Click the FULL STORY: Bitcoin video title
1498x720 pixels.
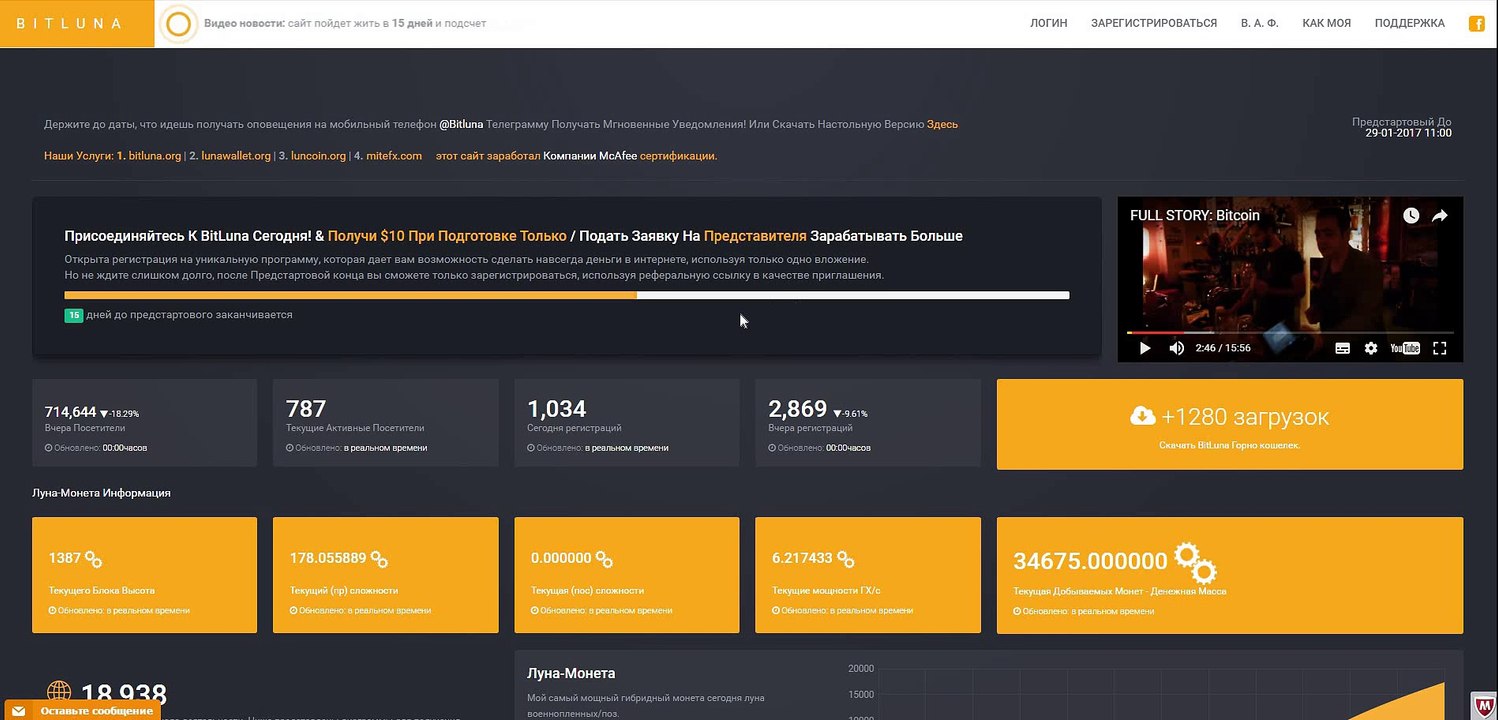[x=1195, y=215]
